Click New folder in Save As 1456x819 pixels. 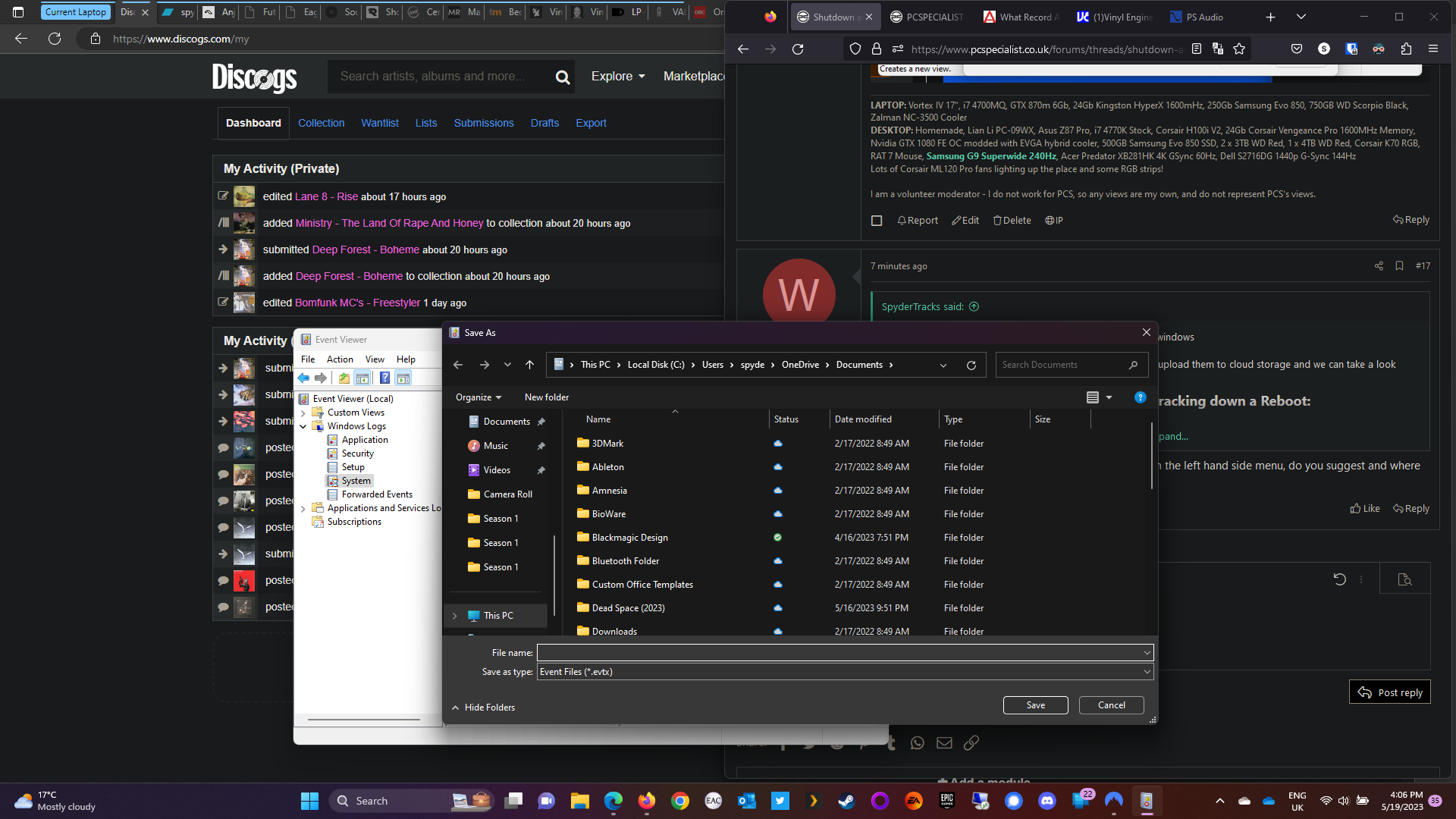point(547,397)
